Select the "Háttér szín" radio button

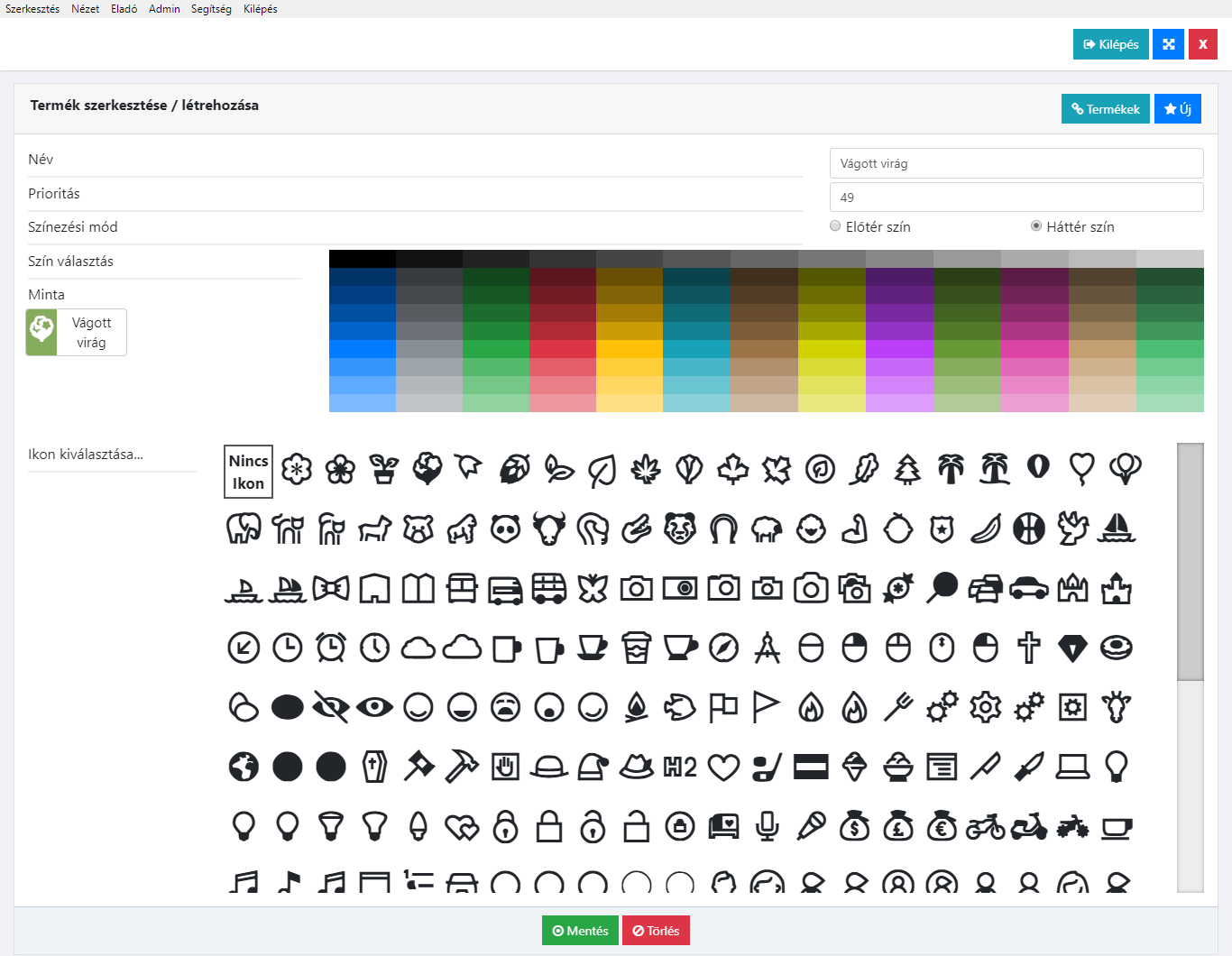[x=1036, y=226]
